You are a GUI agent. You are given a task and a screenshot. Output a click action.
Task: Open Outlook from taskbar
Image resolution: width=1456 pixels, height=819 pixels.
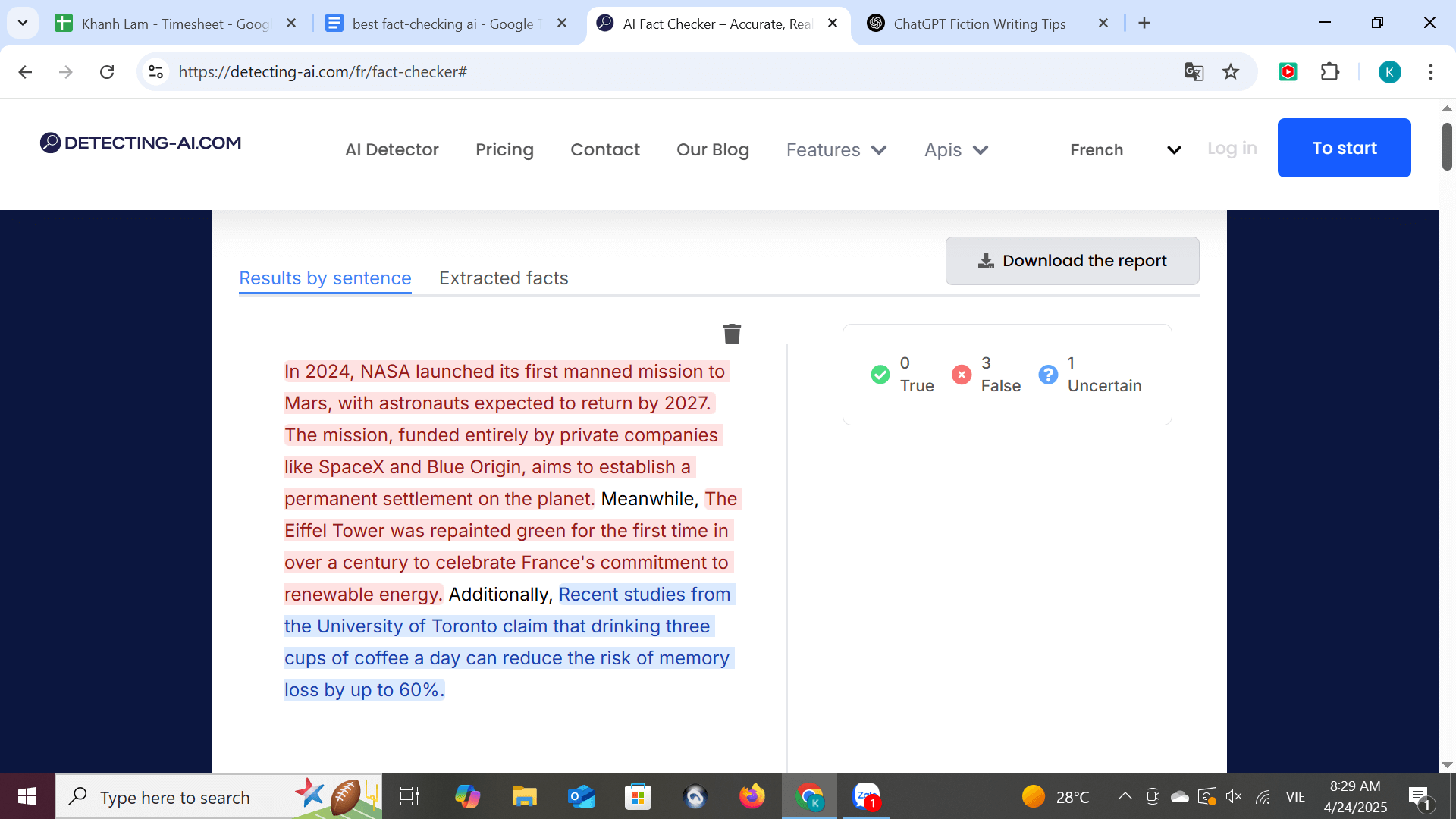(x=582, y=797)
